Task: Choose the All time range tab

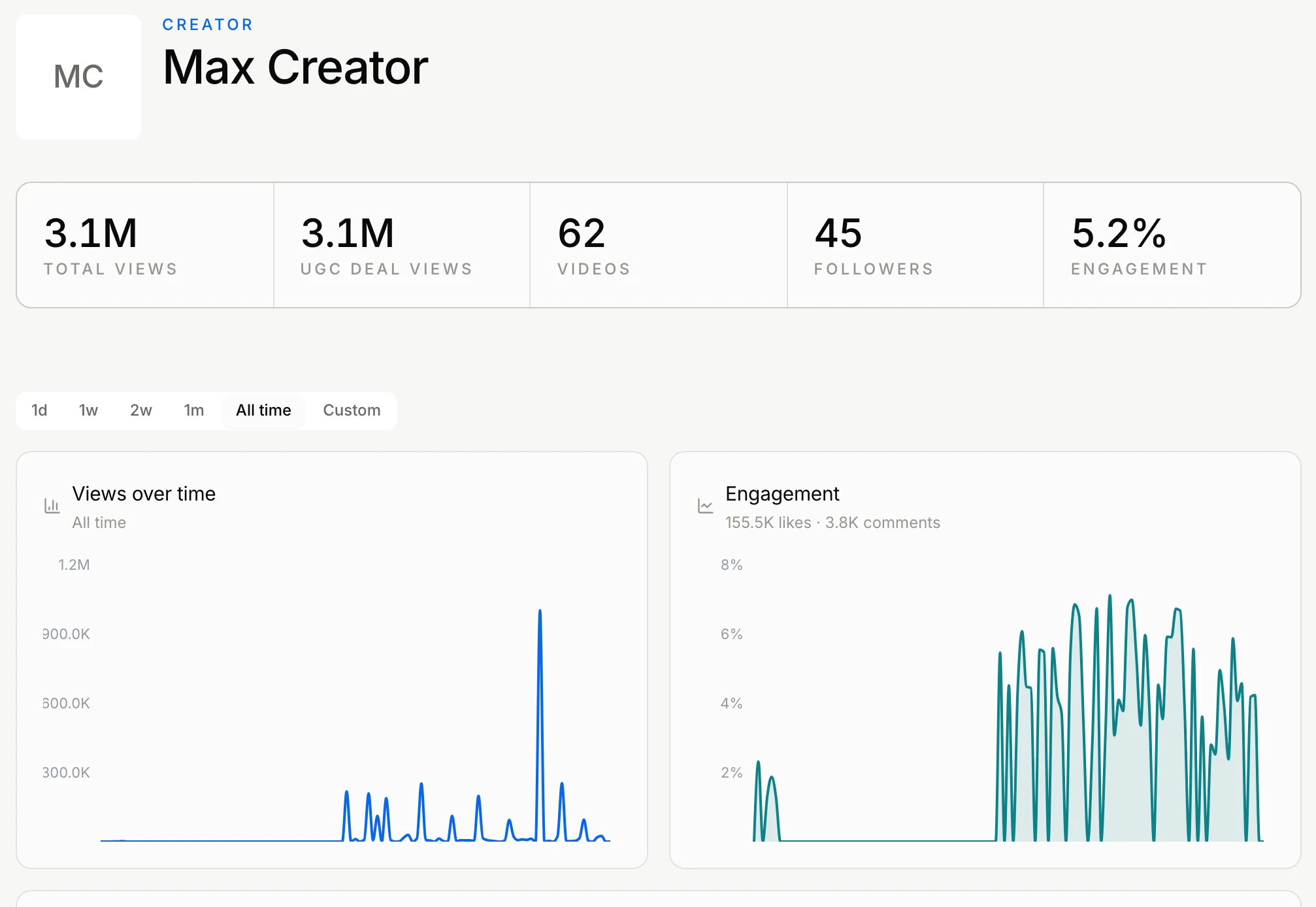Action: click(x=263, y=410)
